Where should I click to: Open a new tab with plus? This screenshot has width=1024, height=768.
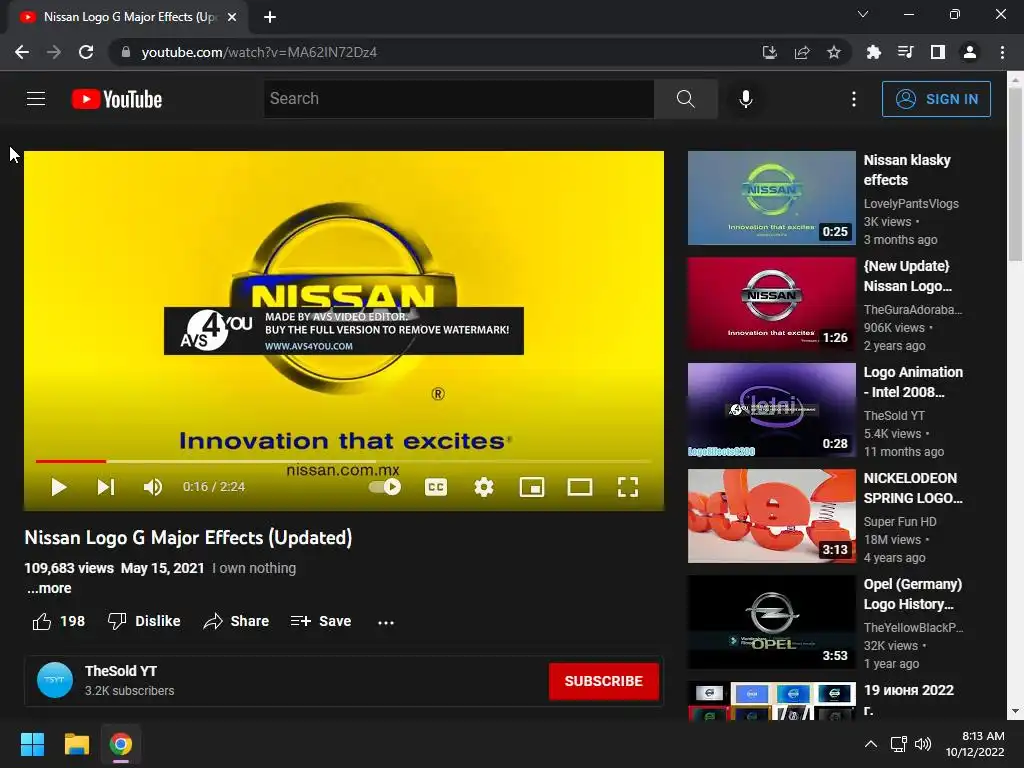point(270,17)
